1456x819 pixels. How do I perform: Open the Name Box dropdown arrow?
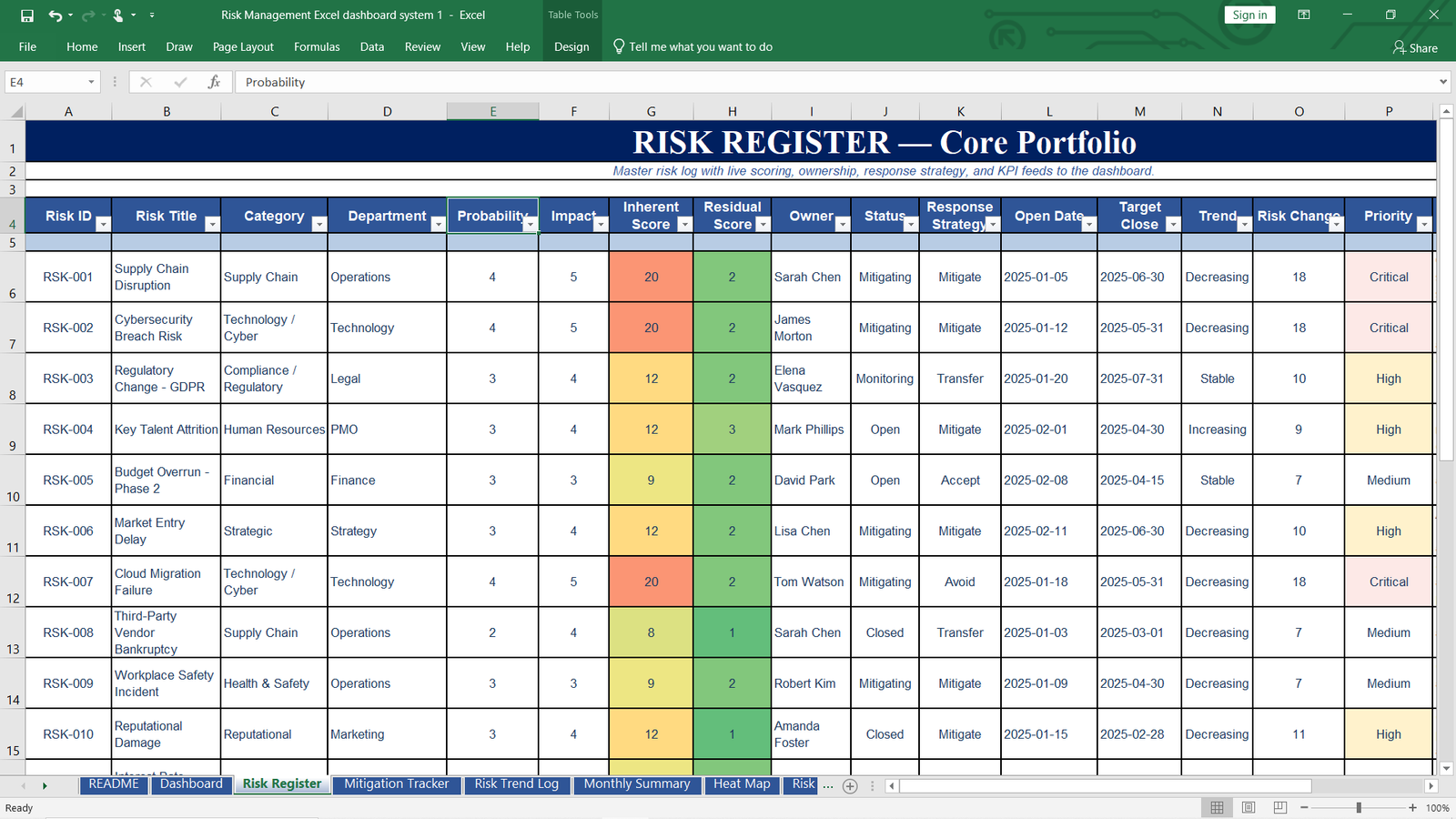pyautogui.click(x=91, y=82)
